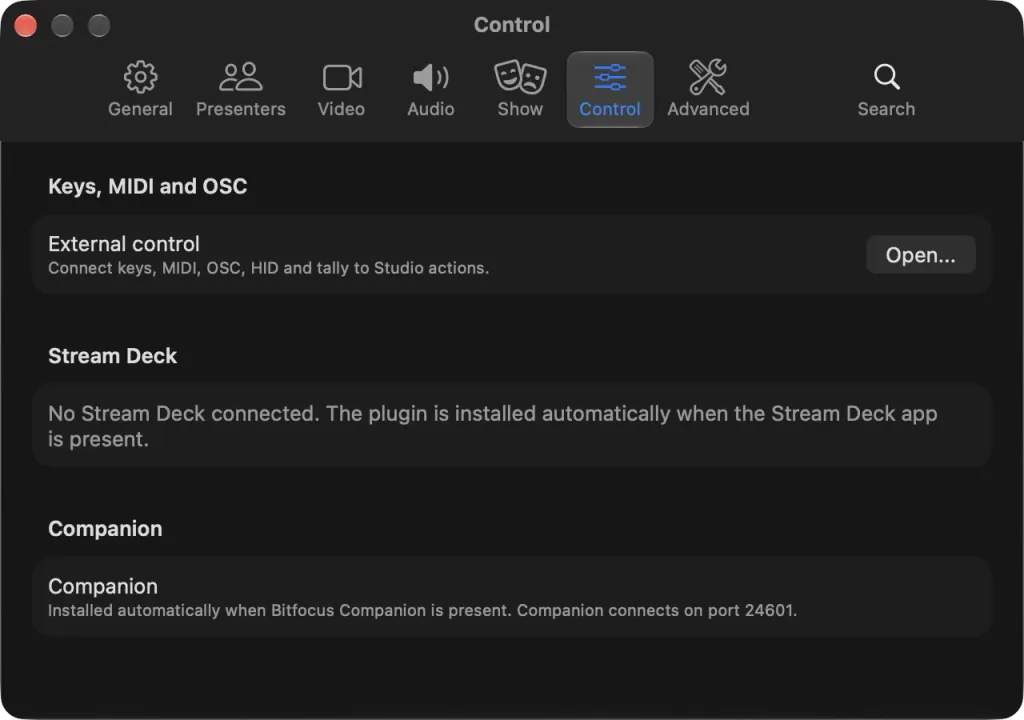Click the Connect keys, MIDI, OSC description
1024x720 pixels.
coord(268,268)
